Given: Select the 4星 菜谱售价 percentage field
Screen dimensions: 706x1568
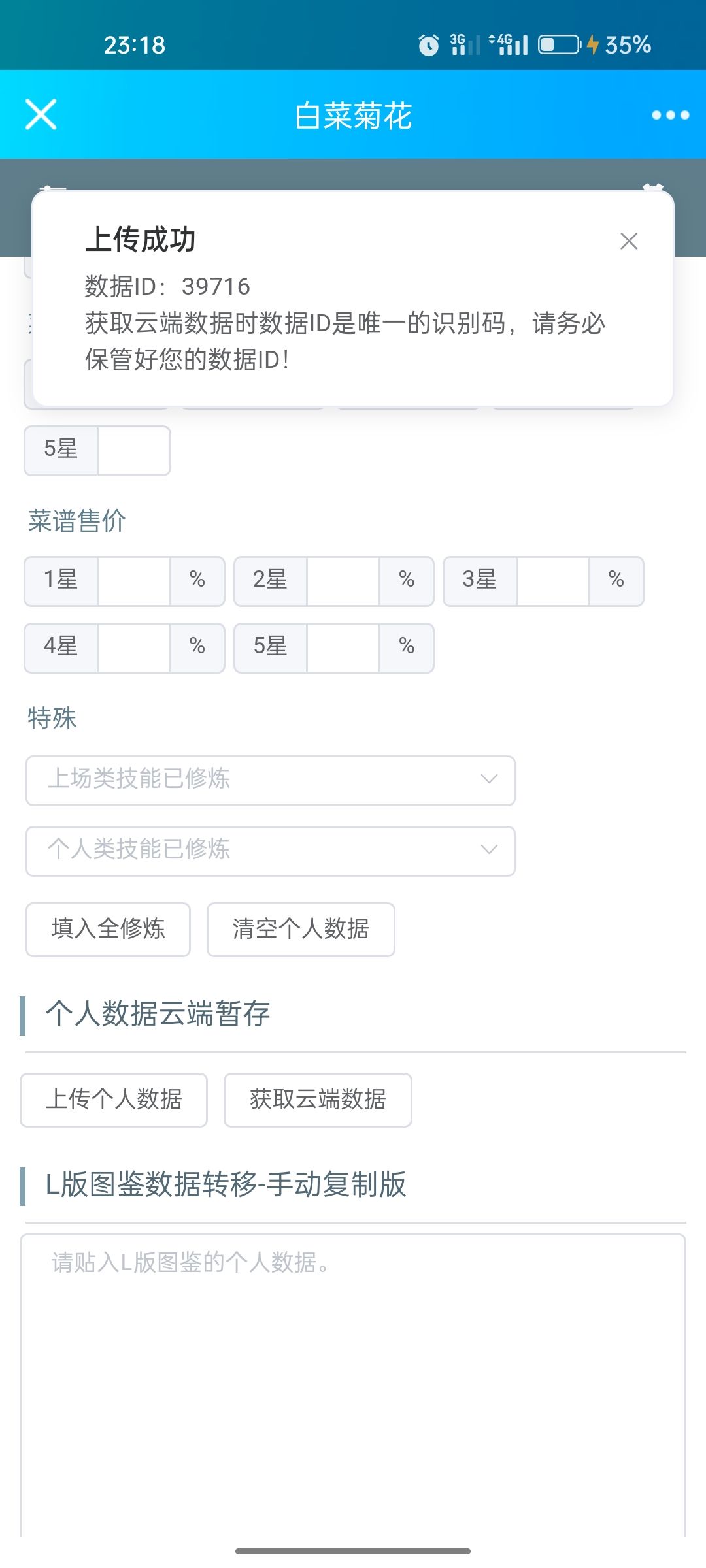Looking at the screenshot, I should 134,648.
